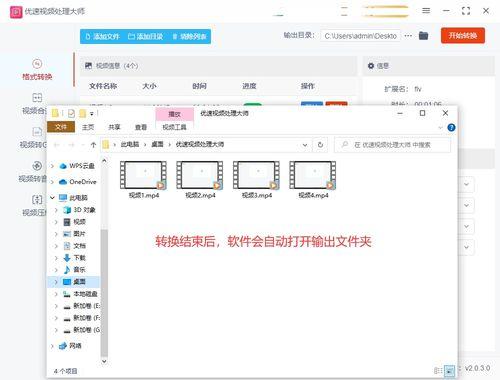Expand the 下载 tree node arrow

click(x=56, y=258)
